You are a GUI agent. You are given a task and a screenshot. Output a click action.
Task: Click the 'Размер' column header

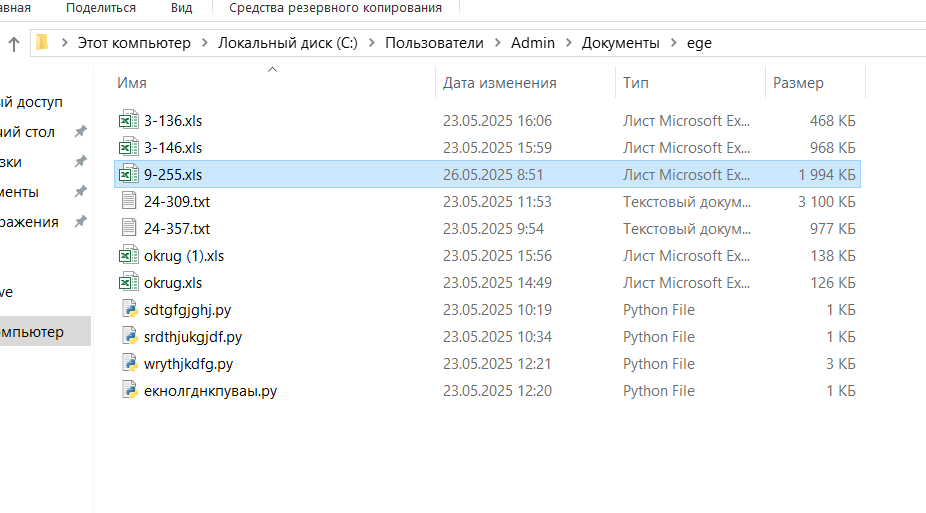coord(798,83)
